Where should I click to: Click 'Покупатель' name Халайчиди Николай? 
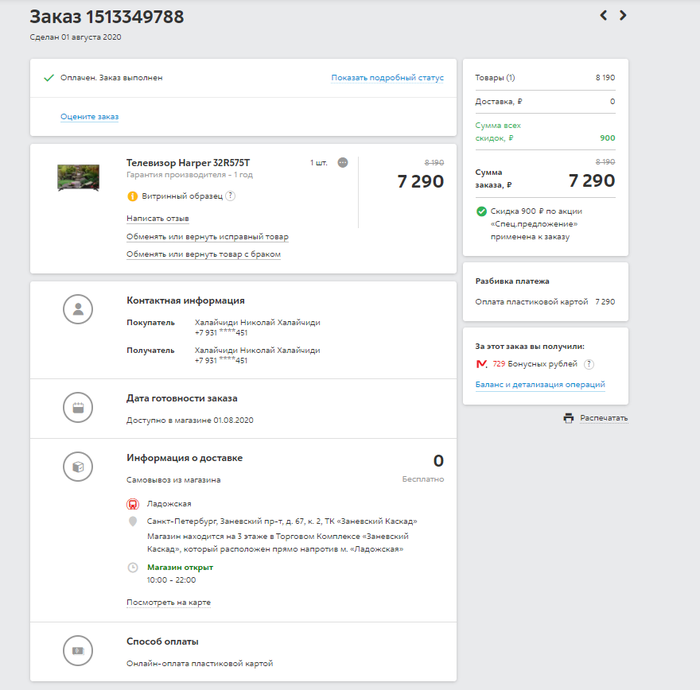click(258, 322)
